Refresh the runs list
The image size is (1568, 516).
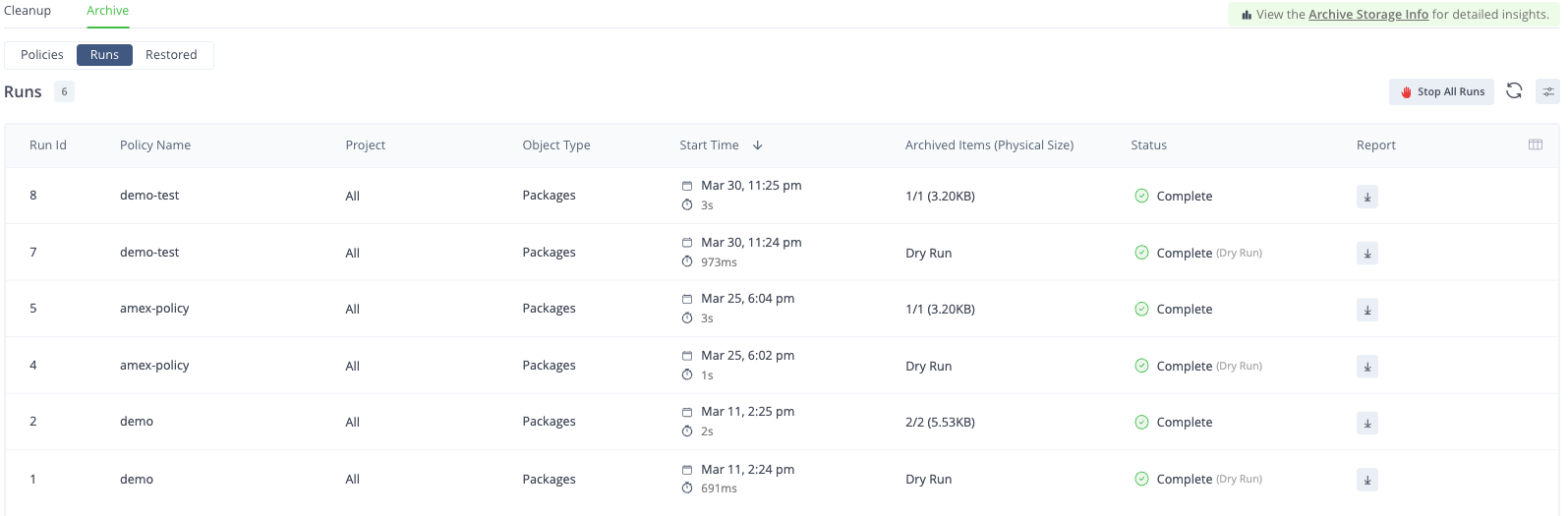(x=1514, y=91)
